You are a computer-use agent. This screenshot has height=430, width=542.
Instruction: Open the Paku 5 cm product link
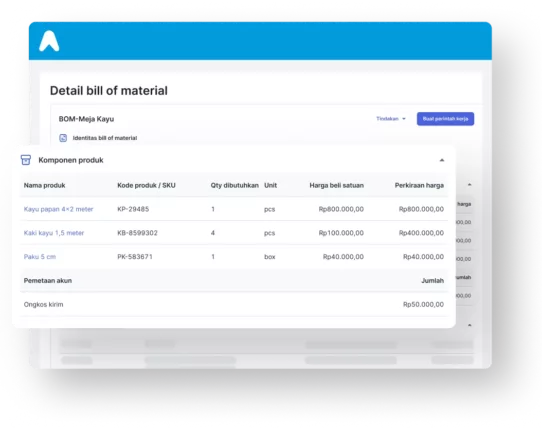click(40, 257)
